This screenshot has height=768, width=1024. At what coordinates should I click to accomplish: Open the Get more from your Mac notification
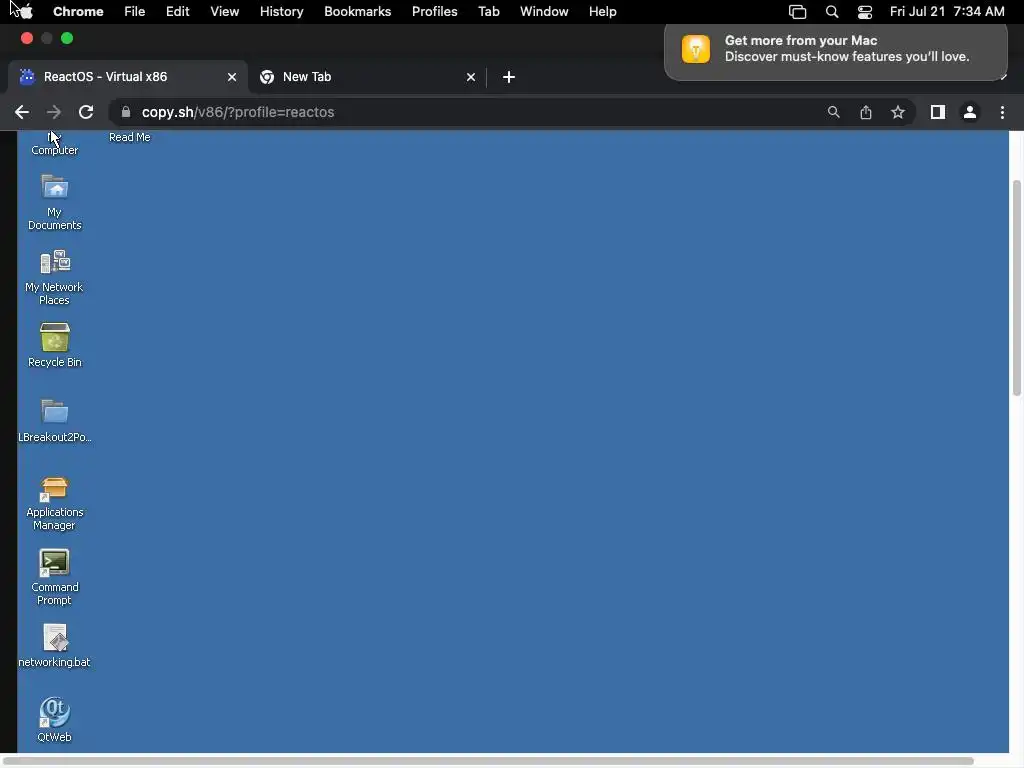coord(836,50)
